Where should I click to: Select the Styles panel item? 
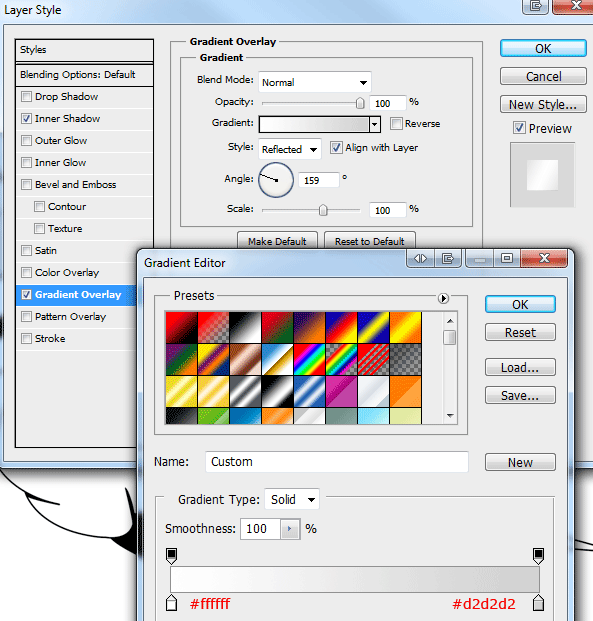coord(84,50)
